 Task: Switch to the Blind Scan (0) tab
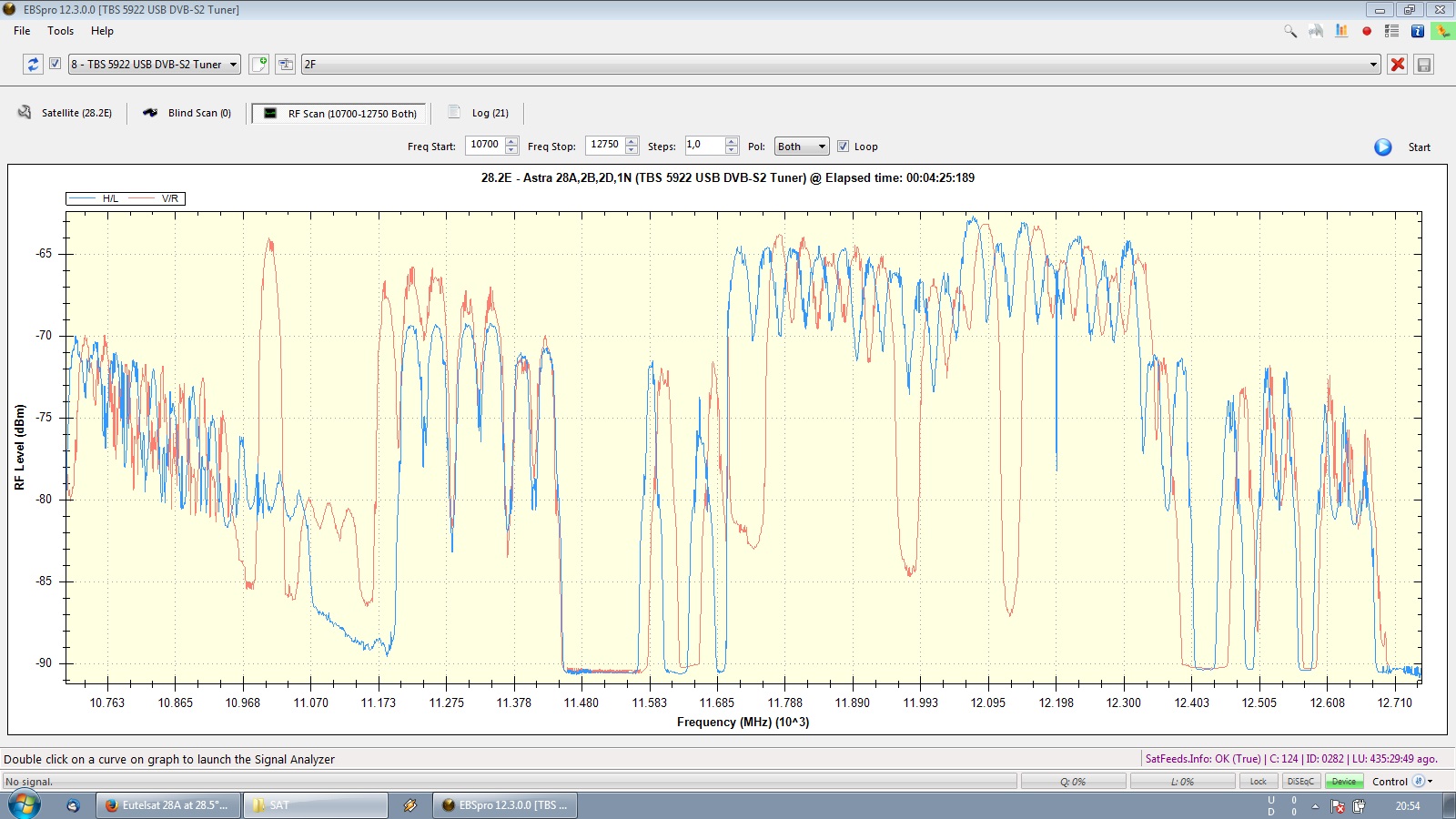coord(187,113)
